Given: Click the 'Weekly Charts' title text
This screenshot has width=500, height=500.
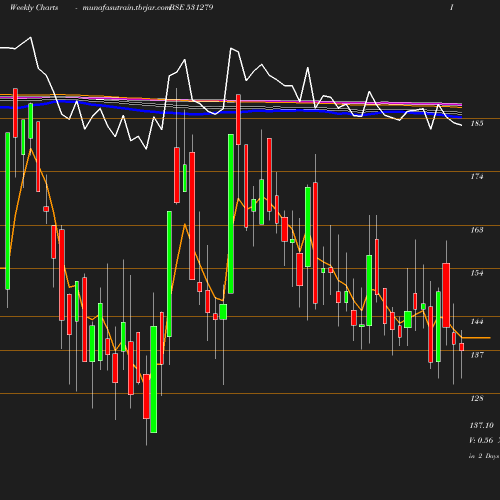Looking at the screenshot, I should (34, 8).
